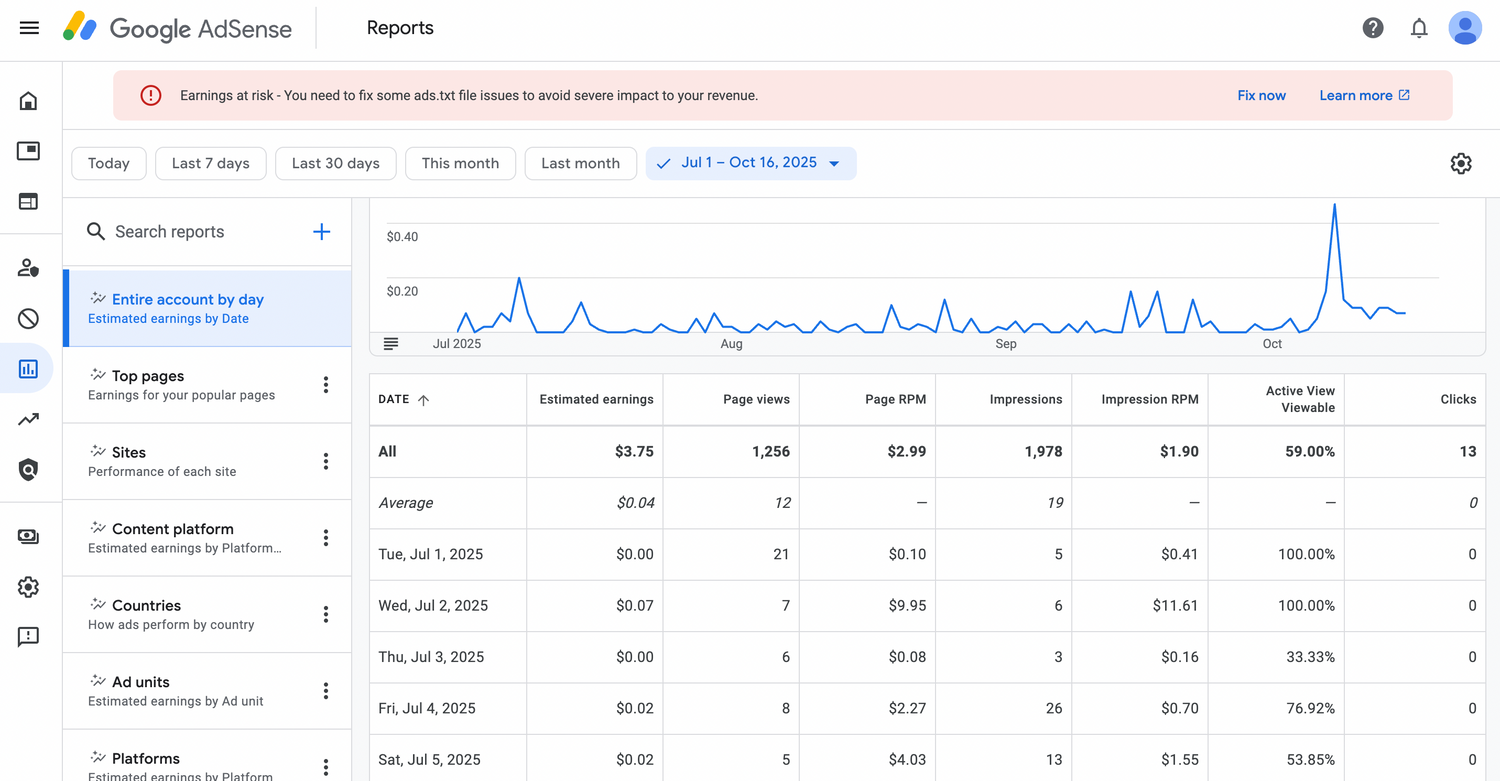This screenshot has width=1500, height=781.
Task: Open options menu for Countries report
Action: [326, 615]
